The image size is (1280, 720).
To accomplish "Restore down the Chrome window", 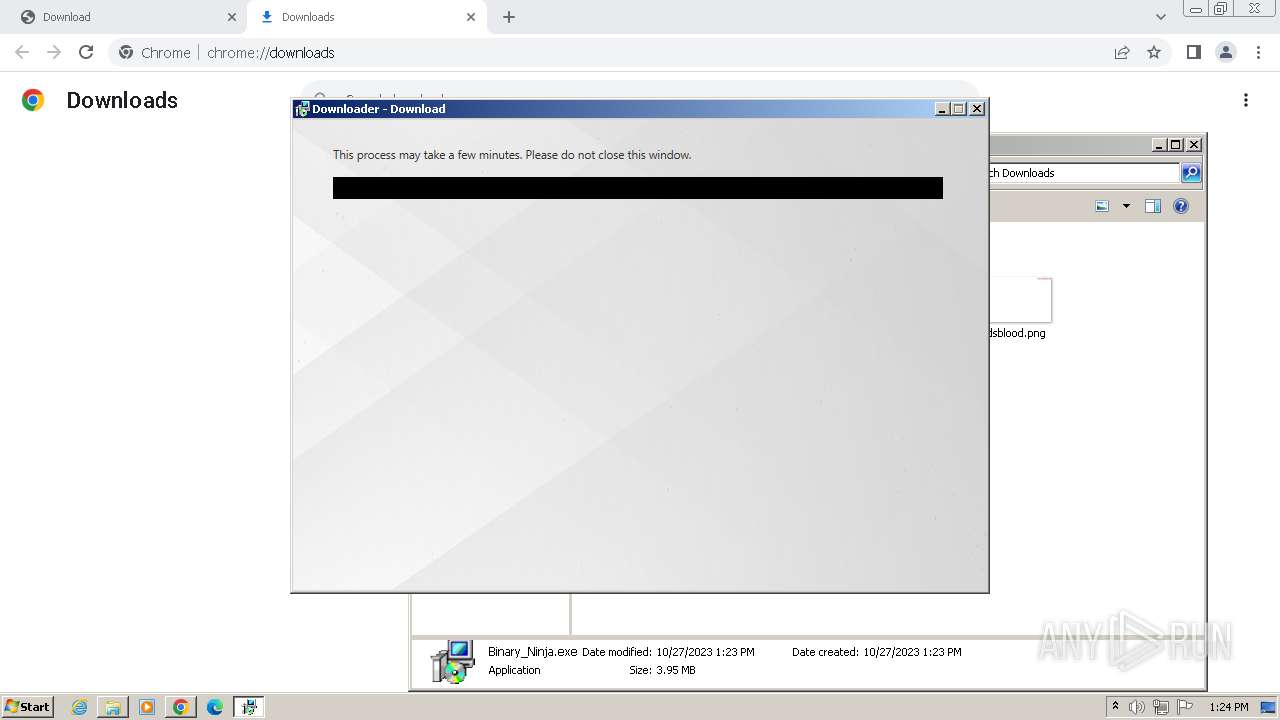I will coord(1221,9).
